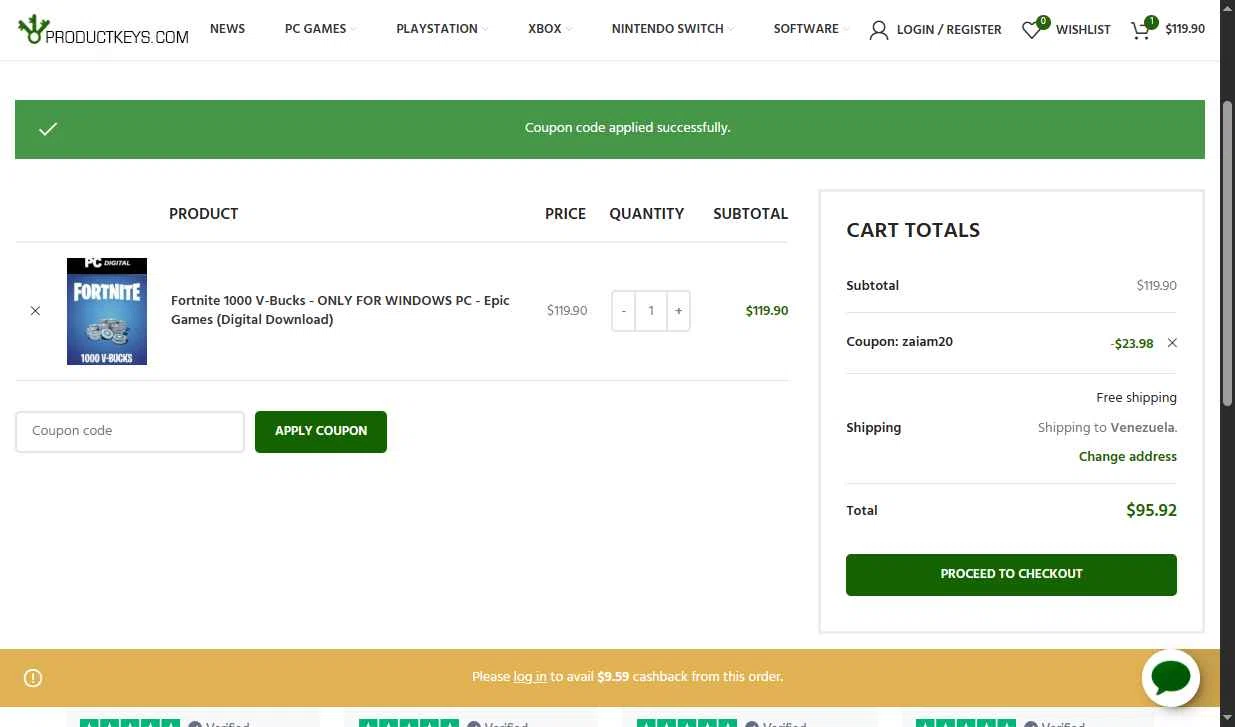Click 'Coupon code applied successfully' message
Screen dimensions: 1235x727
(628, 128)
